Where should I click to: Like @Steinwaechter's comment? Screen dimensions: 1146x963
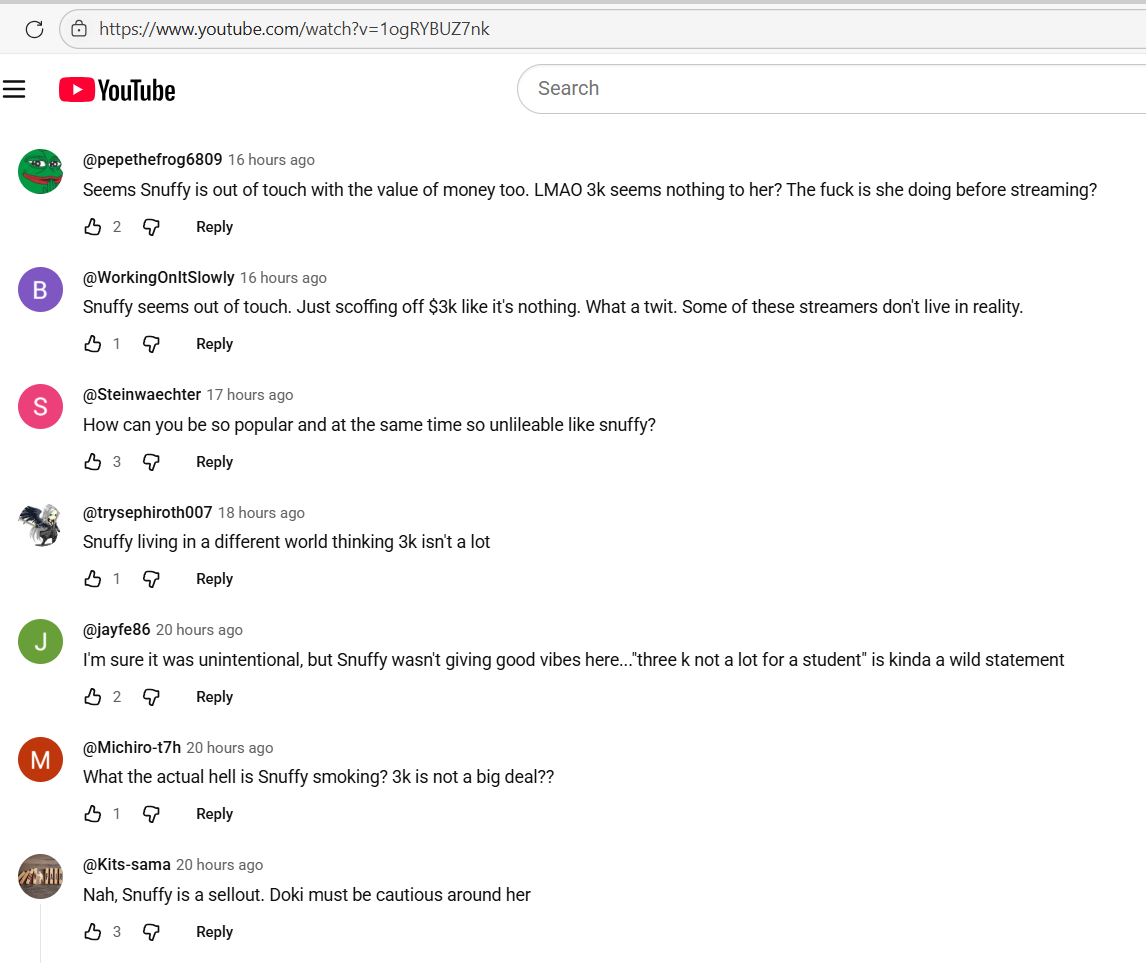click(93, 462)
